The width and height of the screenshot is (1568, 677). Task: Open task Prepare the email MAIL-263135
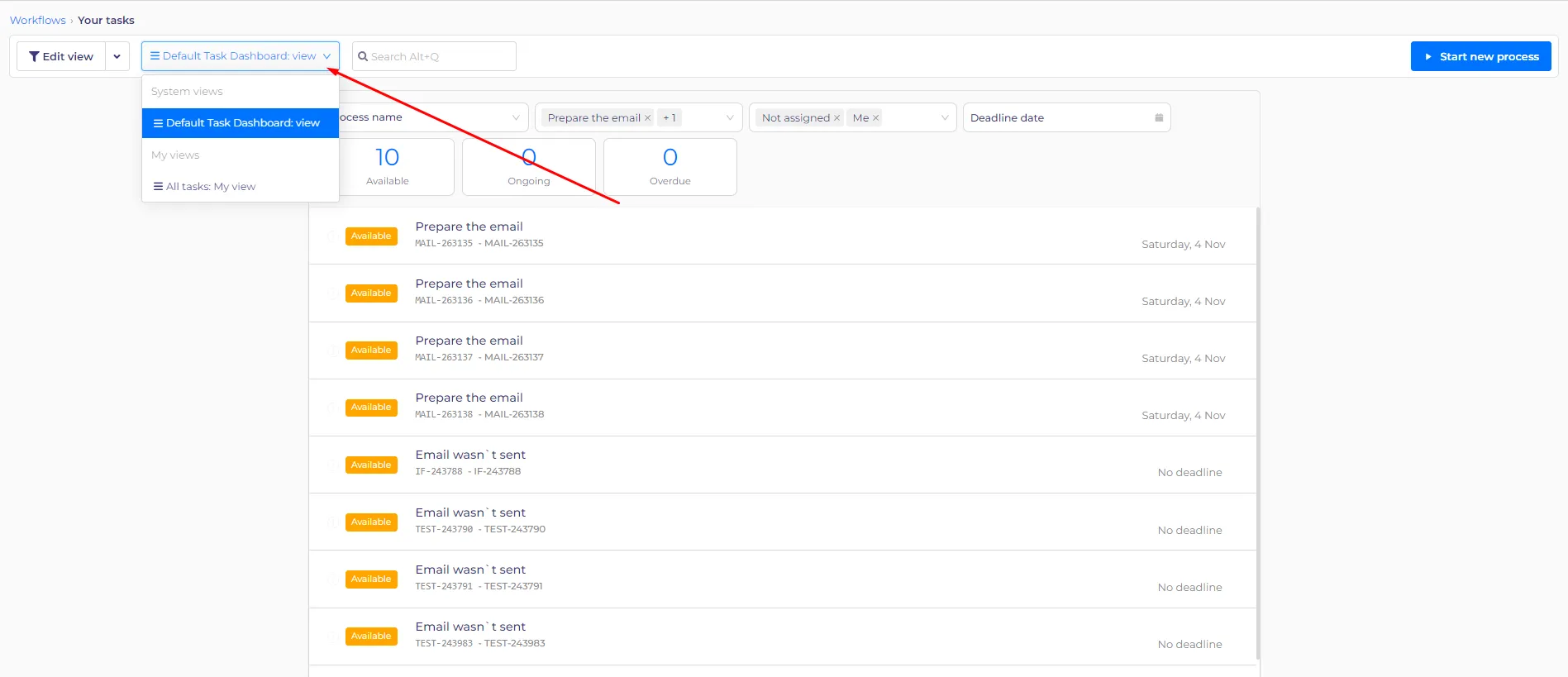[782, 236]
